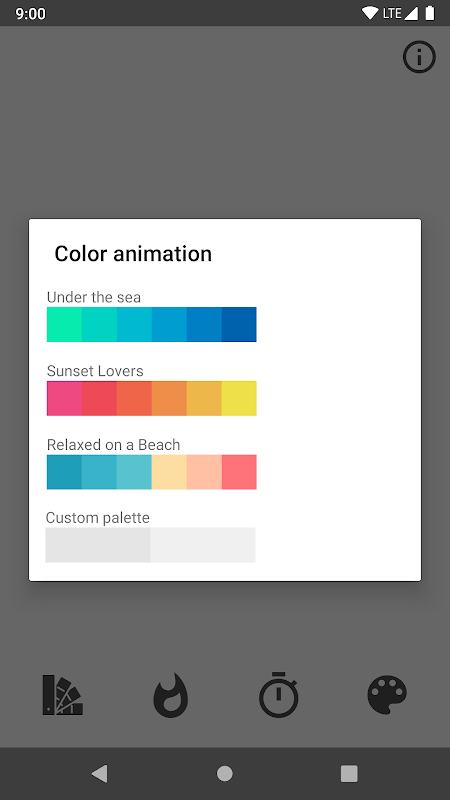Viewport: 450px width, 800px height.
Task: Tap the color swatches fan icon
Action: click(63, 694)
